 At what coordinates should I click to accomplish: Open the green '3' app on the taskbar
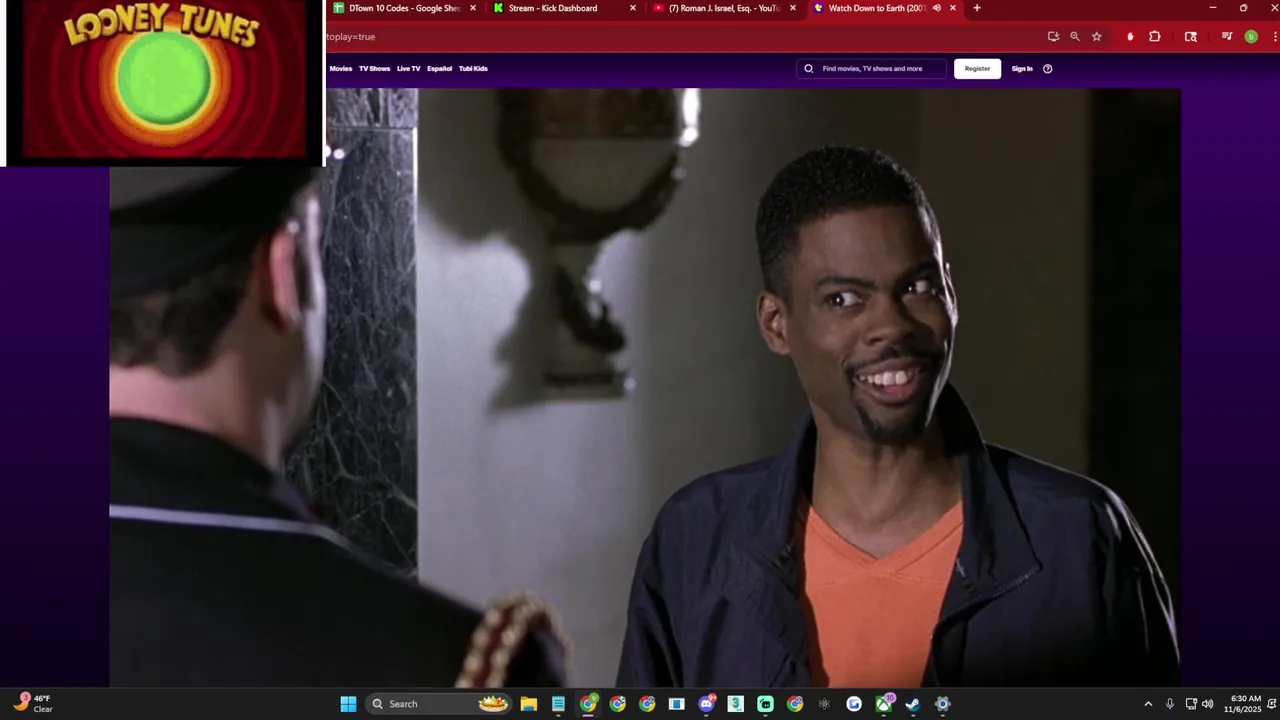point(736,704)
